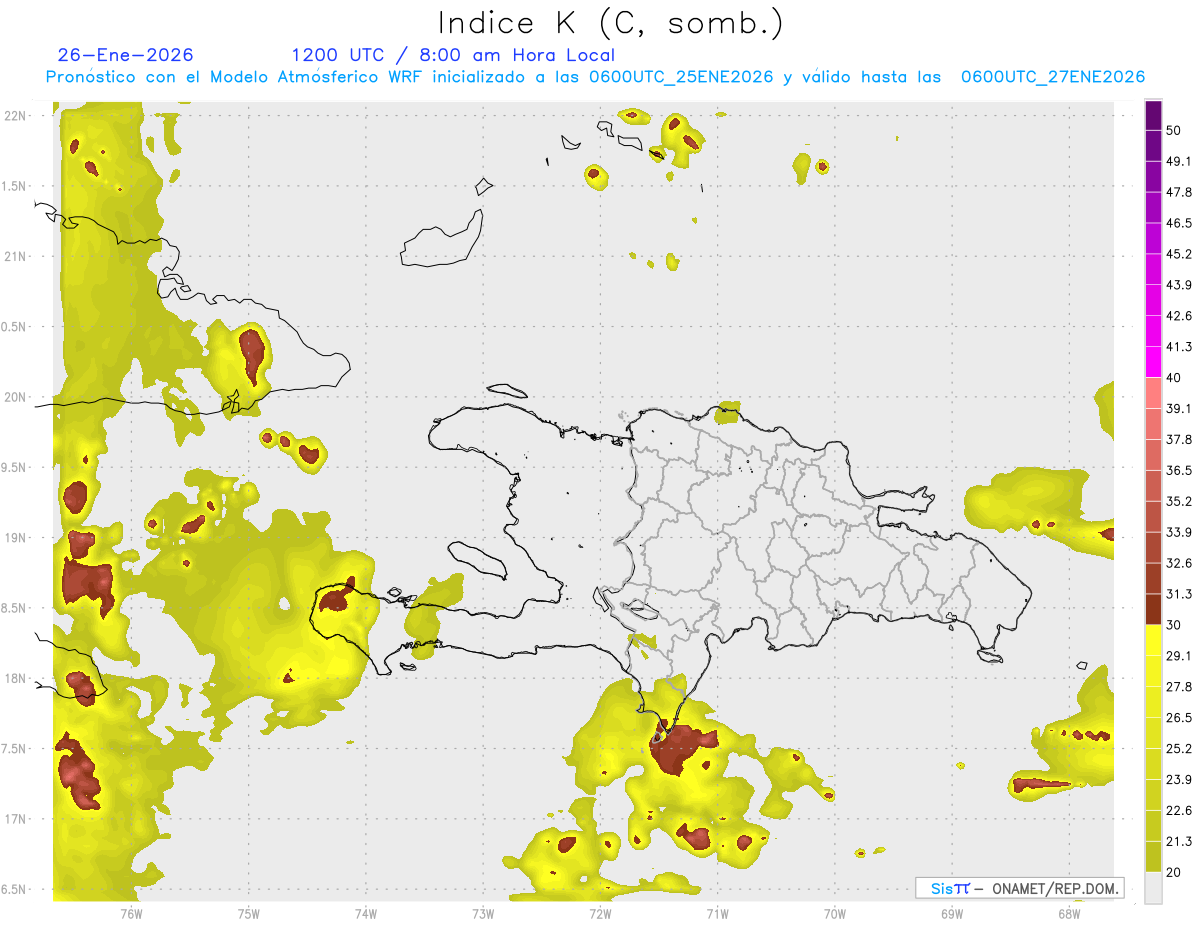Click the legend value "31.3"
The image size is (1200, 927).
(x=1179, y=594)
